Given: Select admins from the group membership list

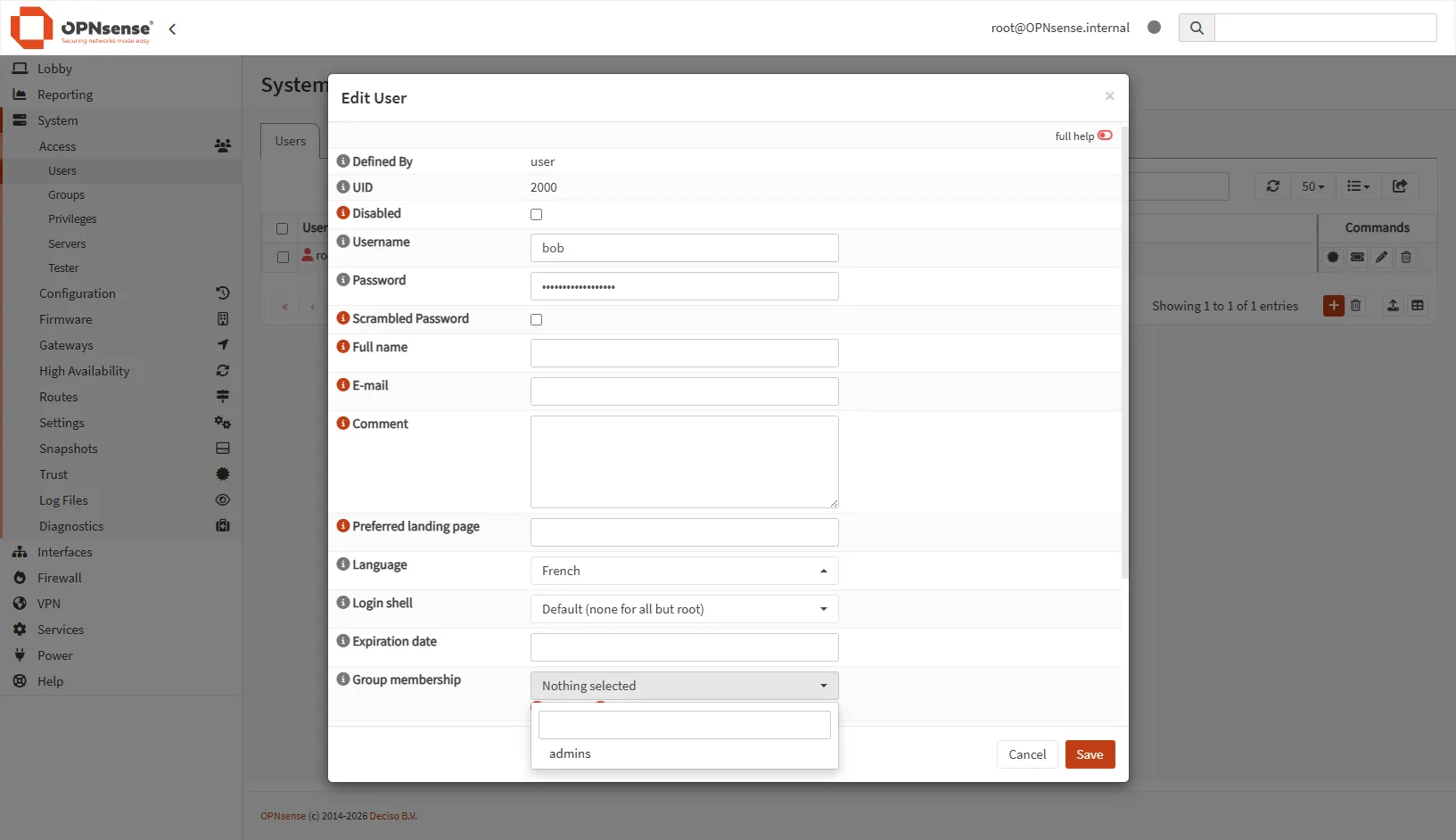Looking at the screenshot, I should point(571,754).
